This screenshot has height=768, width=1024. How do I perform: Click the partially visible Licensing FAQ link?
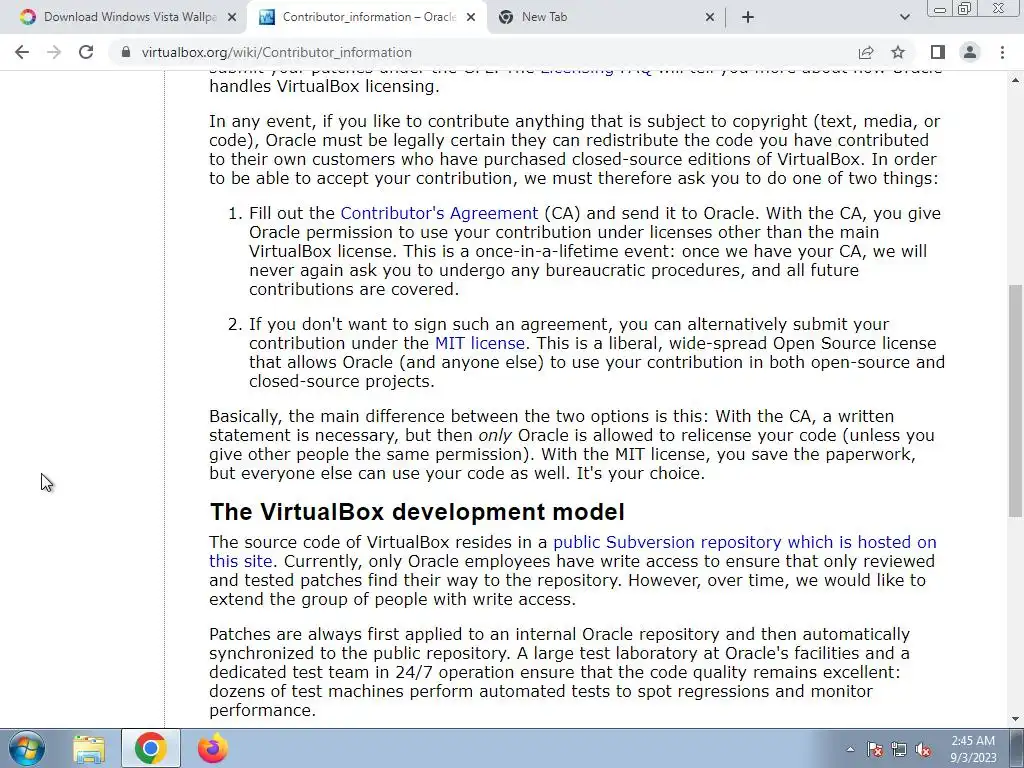[596, 72]
